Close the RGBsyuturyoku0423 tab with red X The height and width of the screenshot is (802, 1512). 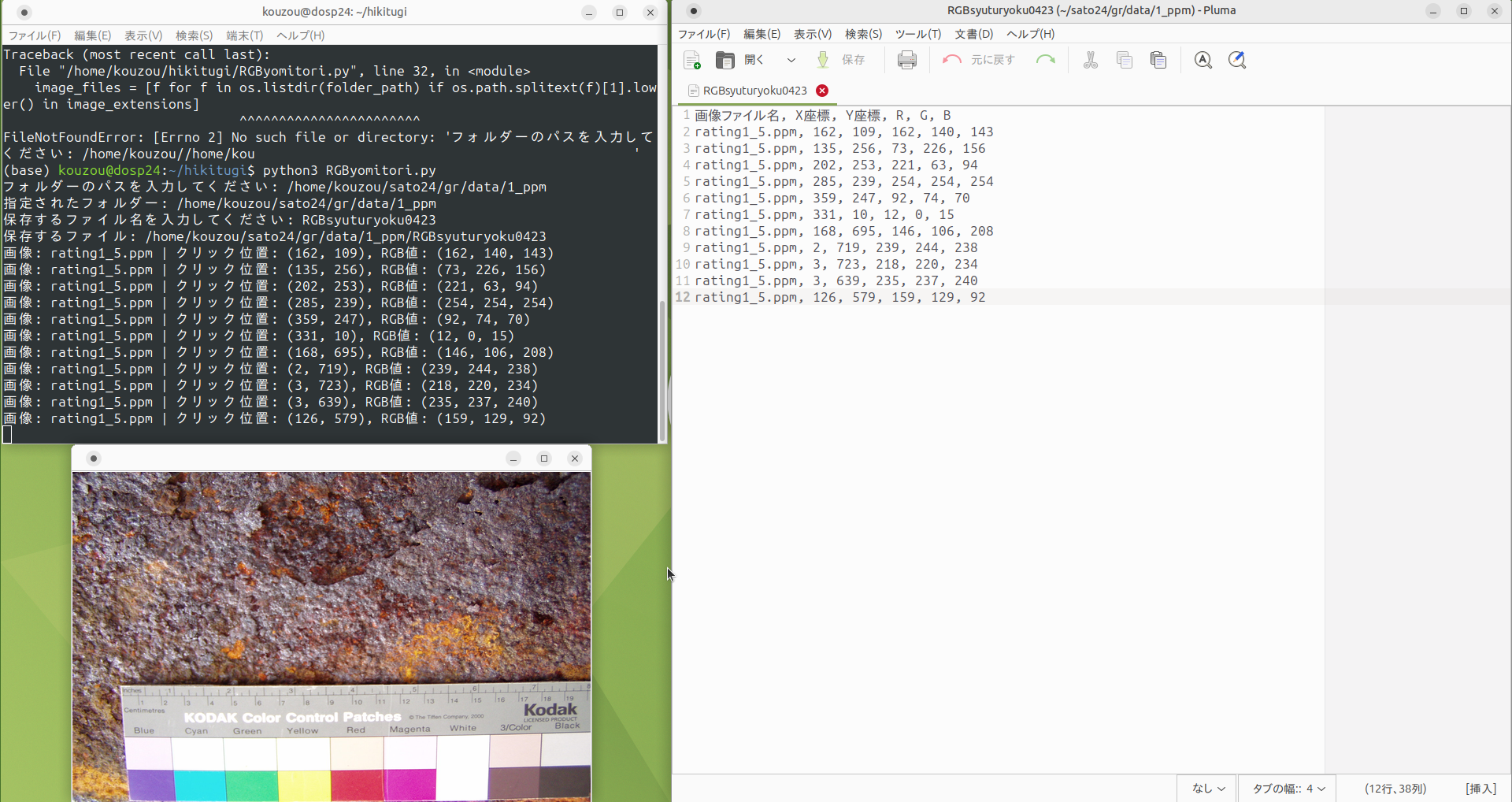(822, 91)
